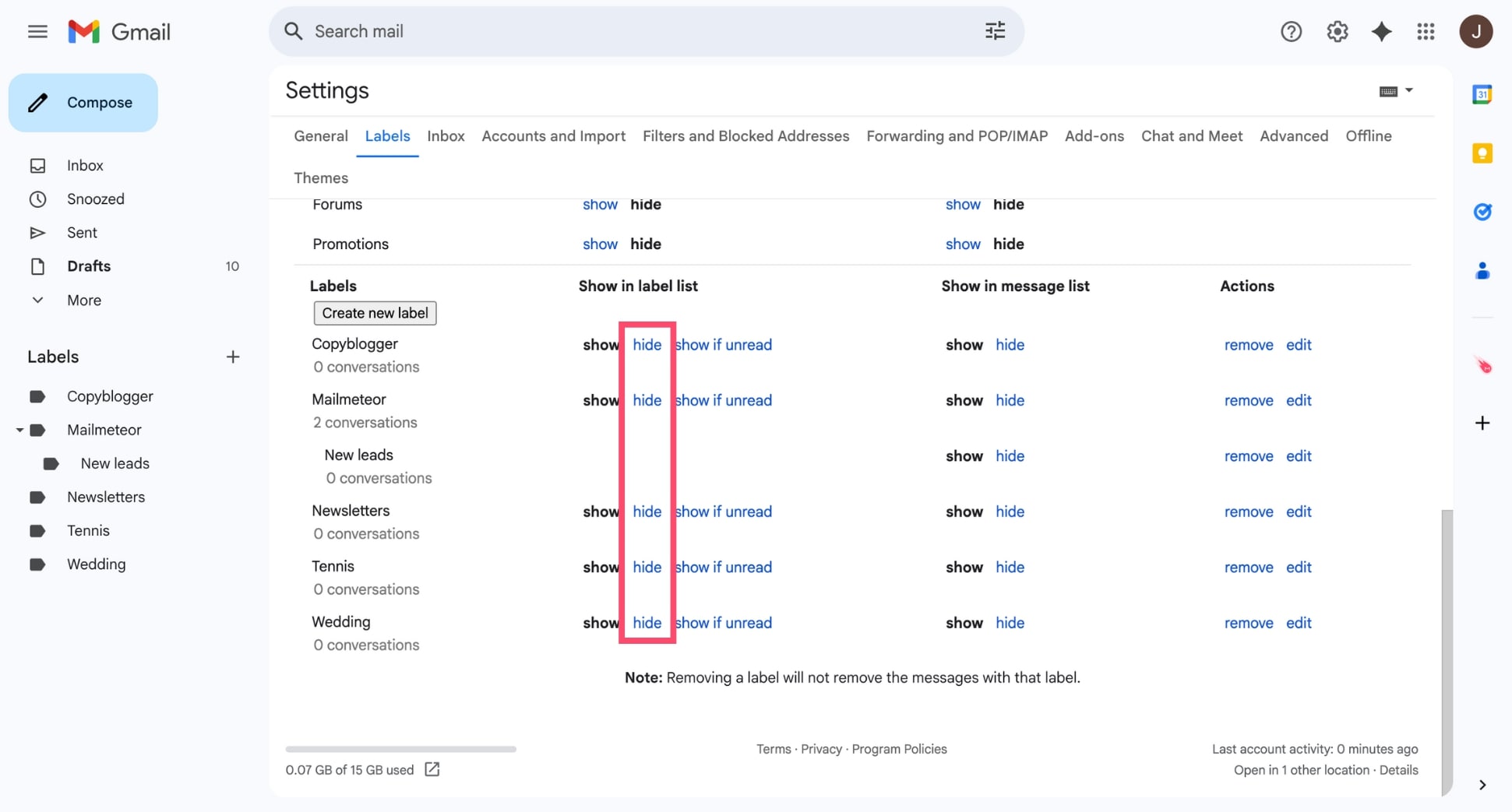Open the Add-ons settings tab
This screenshot has width=1512, height=812.
(x=1094, y=135)
